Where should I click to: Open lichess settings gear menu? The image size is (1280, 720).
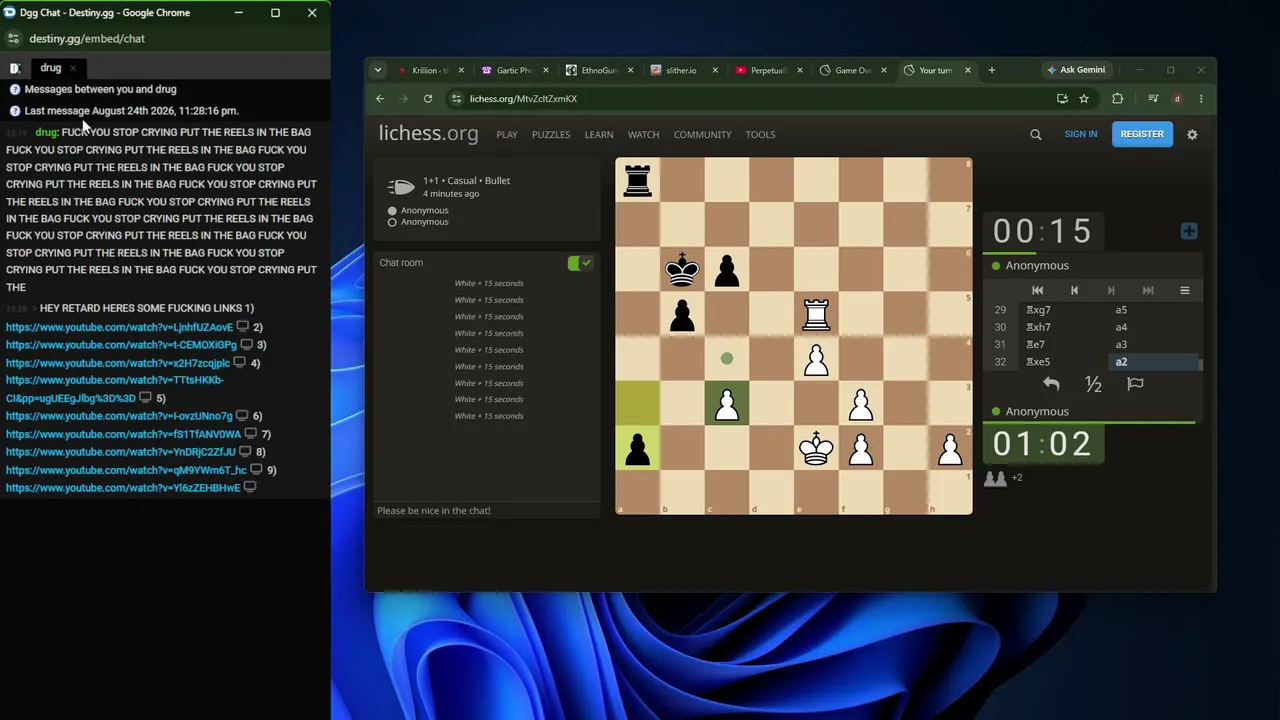[1192, 134]
